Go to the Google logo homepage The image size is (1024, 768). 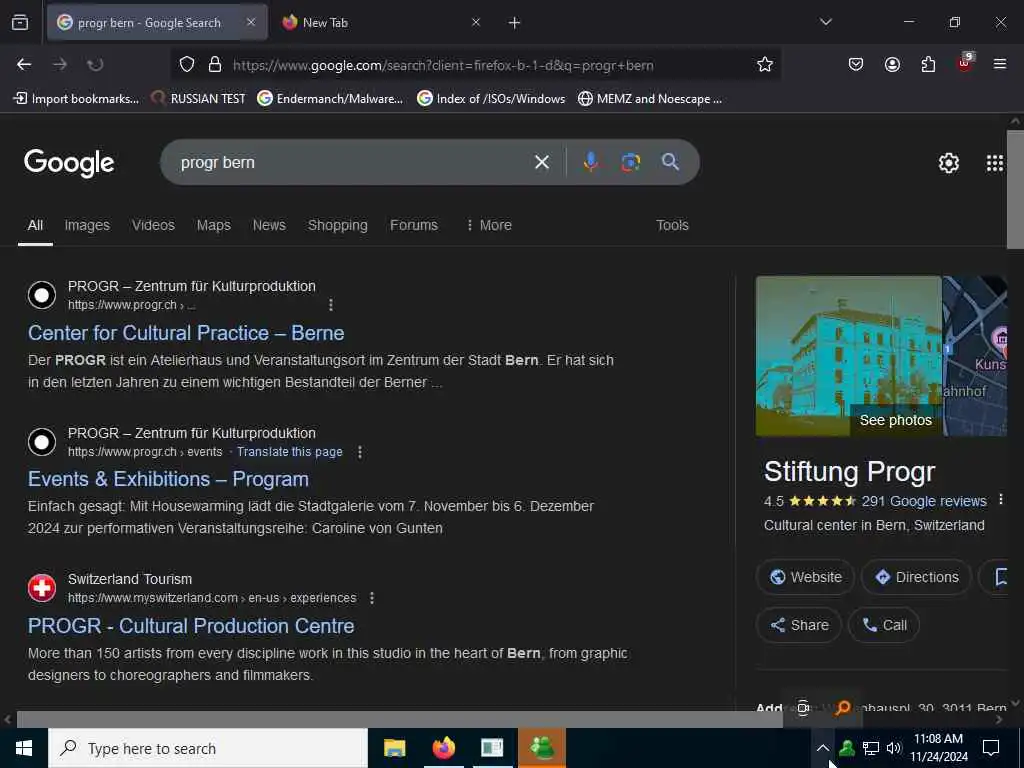coord(69,163)
